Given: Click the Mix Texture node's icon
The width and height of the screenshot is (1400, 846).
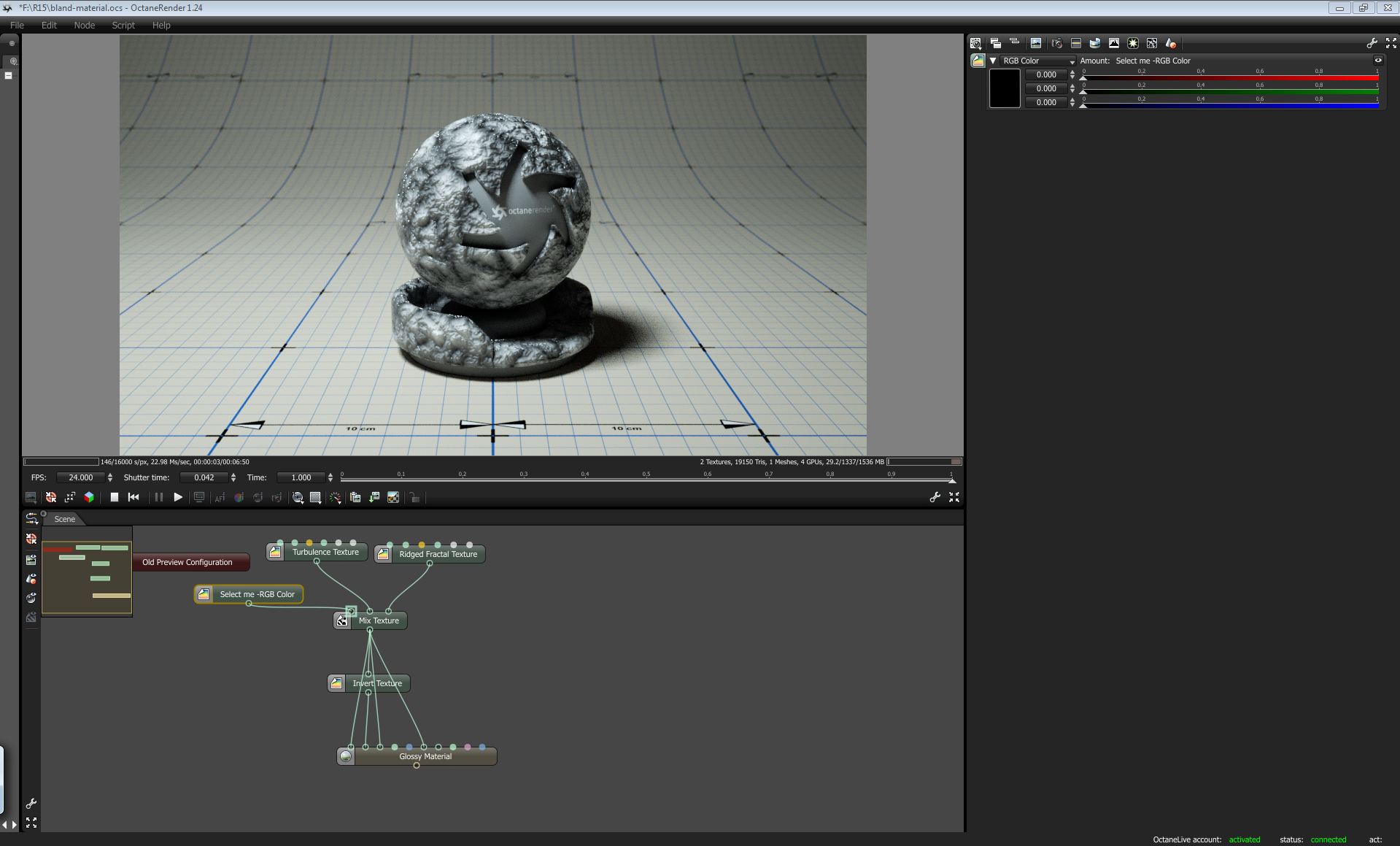Looking at the screenshot, I should point(342,620).
